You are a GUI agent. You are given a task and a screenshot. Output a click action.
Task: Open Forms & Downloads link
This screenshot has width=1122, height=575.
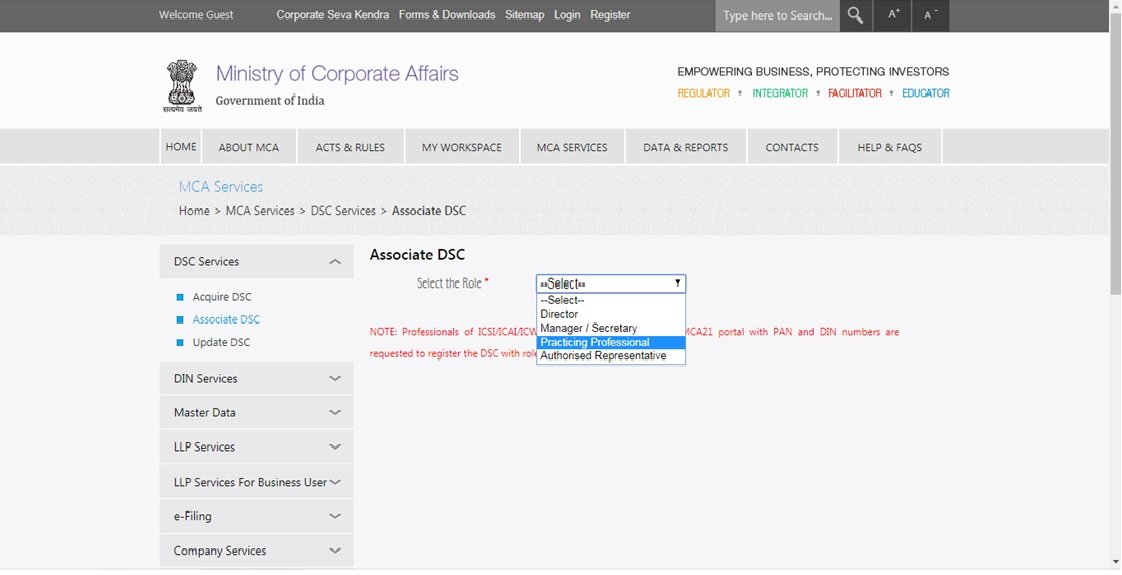(447, 14)
